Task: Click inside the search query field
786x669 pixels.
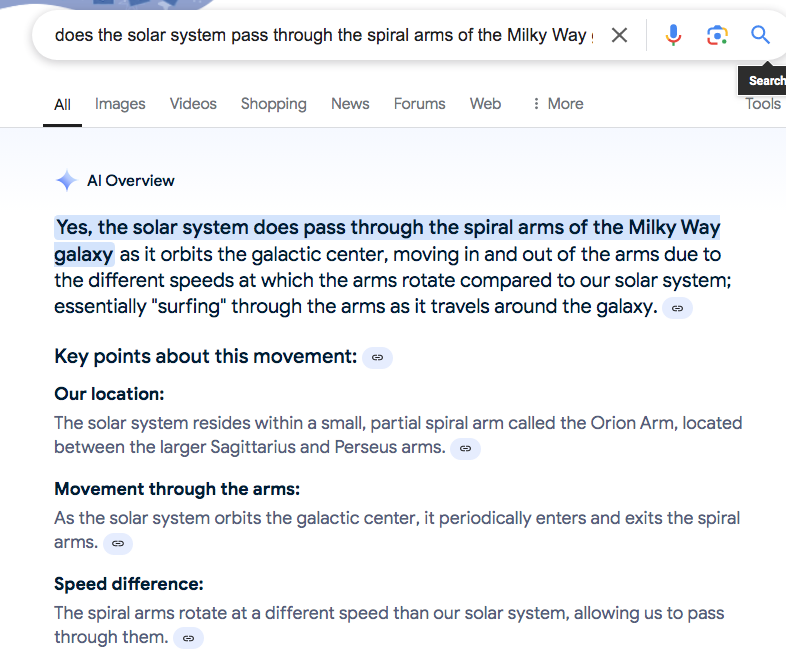Action: point(320,36)
